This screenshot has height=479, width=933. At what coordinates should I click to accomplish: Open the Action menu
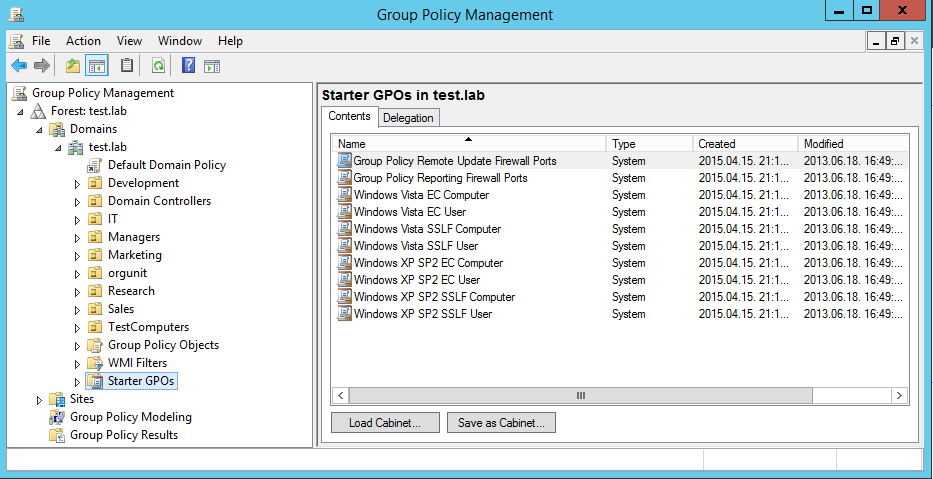click(x=83, y=41)
